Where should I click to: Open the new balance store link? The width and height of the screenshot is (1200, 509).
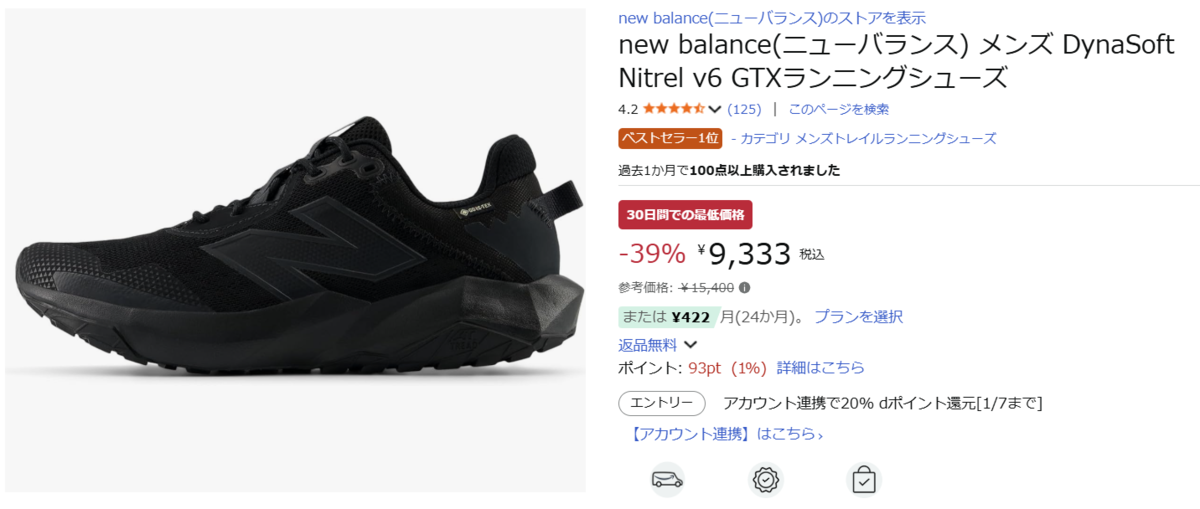click(x=772, y=18)
